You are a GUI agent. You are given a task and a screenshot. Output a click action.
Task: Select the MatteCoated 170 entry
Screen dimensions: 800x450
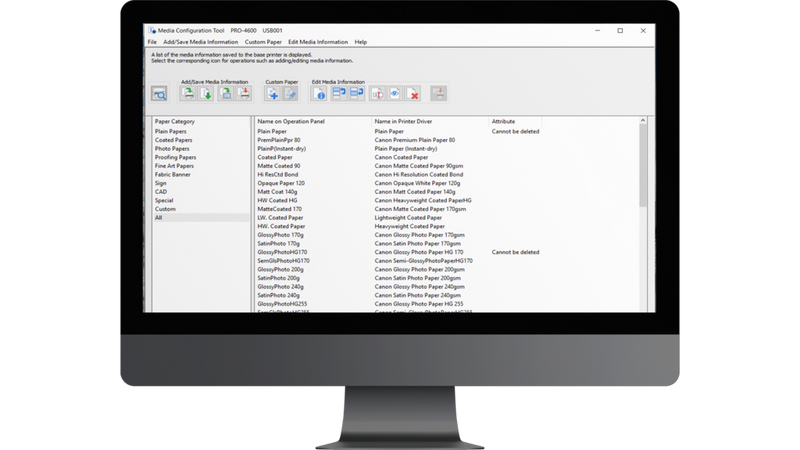(x=280, y=209)
